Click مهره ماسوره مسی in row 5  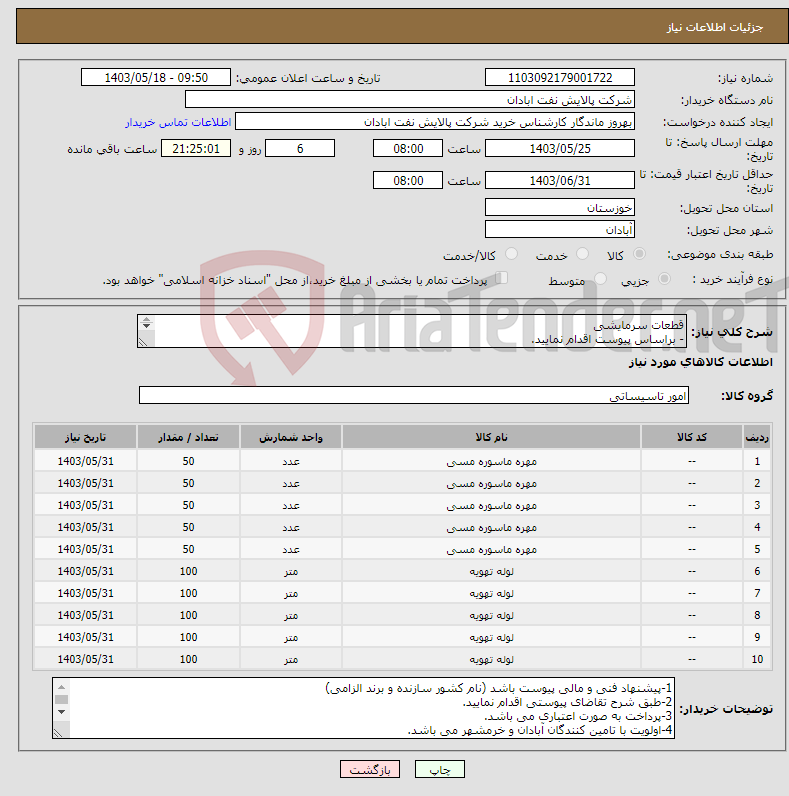tap(491, 549)
